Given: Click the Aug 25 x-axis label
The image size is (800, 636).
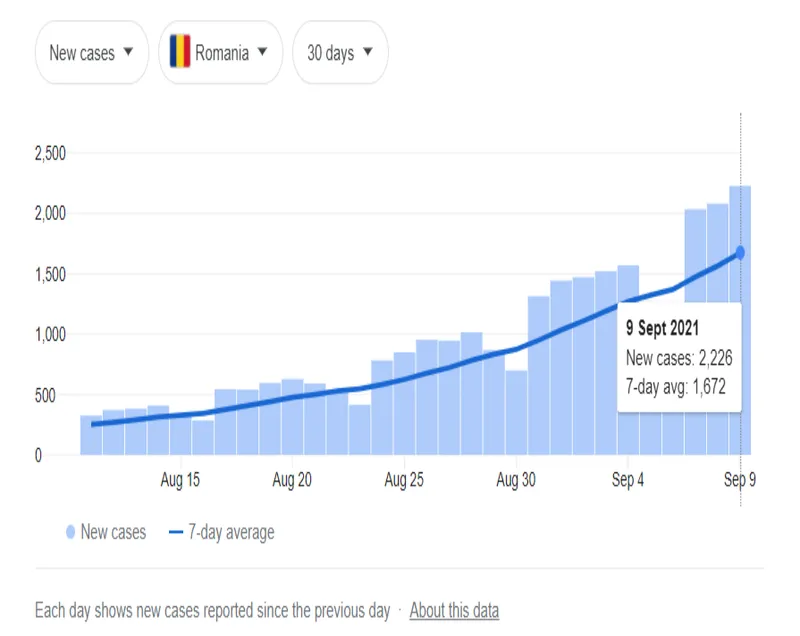Looking at the screenshot, I should click(404, 481).
